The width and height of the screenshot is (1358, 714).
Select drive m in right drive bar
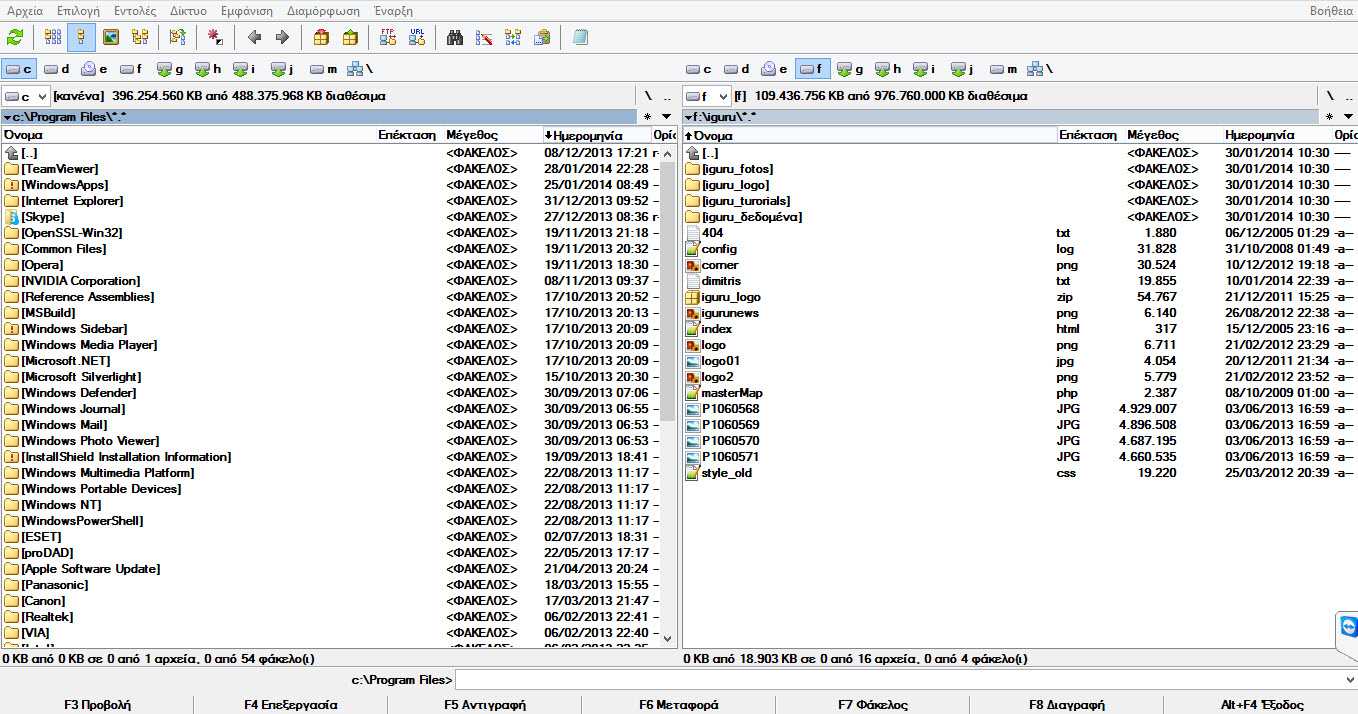1003,69
